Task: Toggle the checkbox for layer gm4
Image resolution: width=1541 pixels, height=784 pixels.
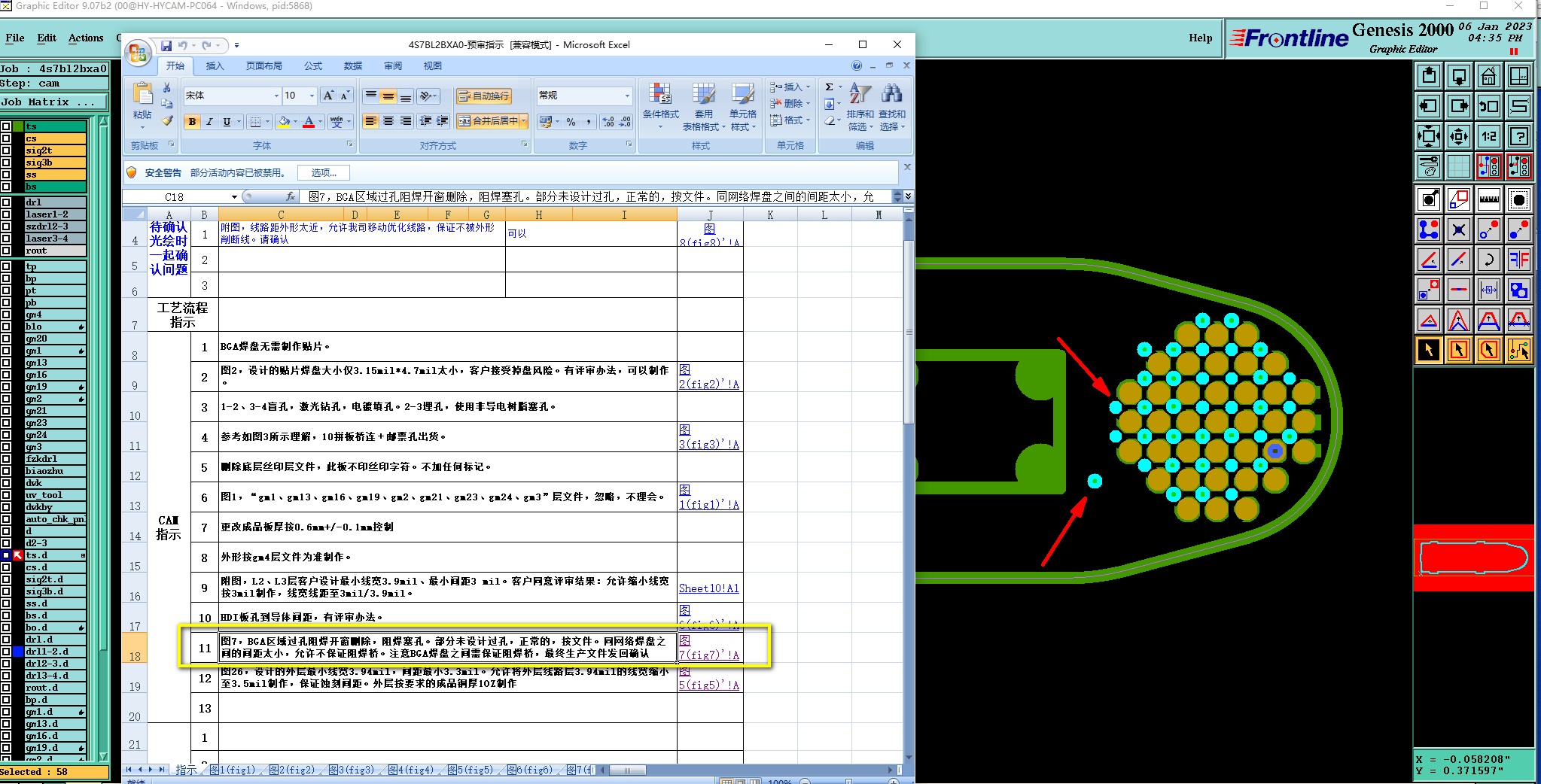Action: coord(7,315)
